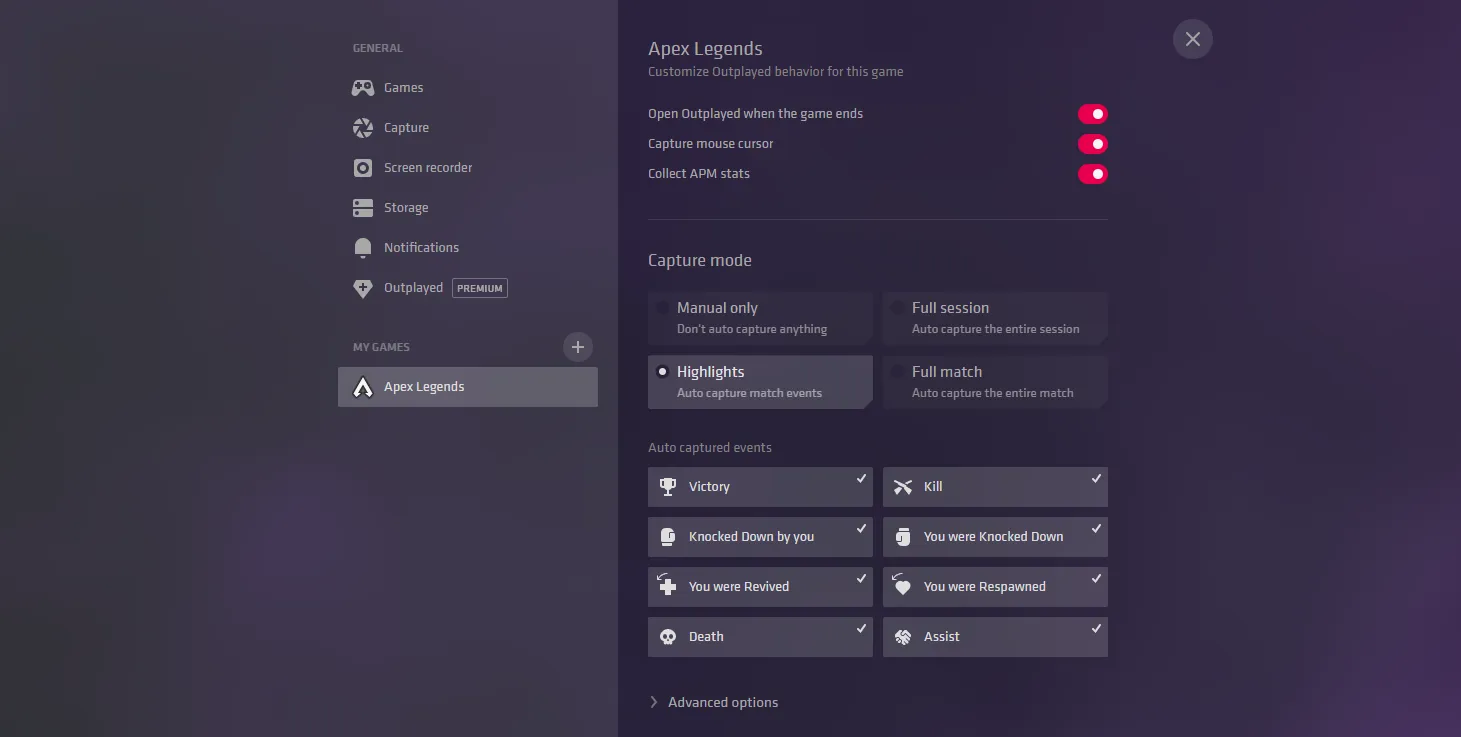Image resolution: width=1461 pixels, height=737 pixels.
Task: Click the You were Respawned heart icon
Action: tap(902, 586)
